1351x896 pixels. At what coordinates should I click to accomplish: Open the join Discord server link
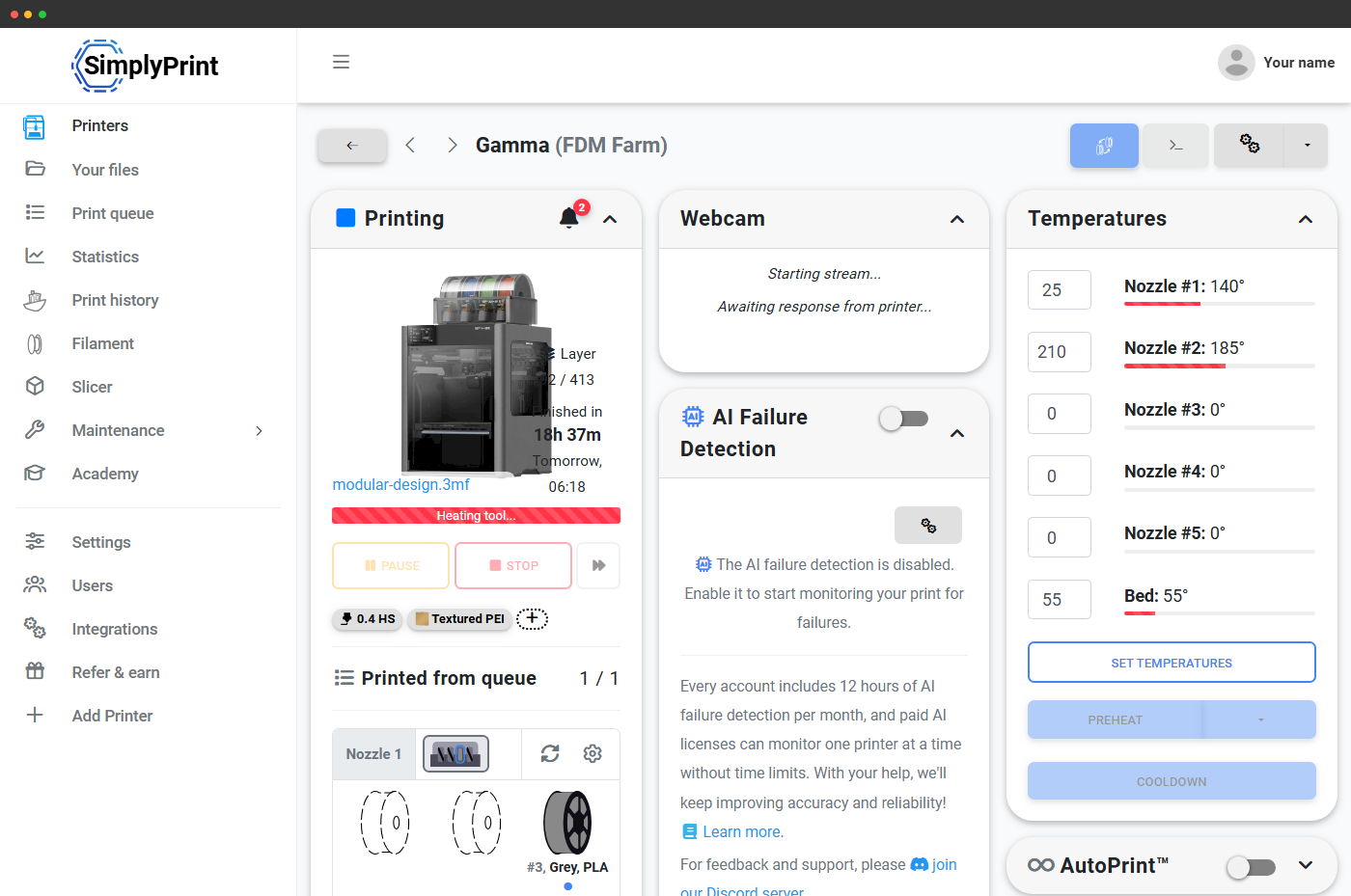(818, 878)
